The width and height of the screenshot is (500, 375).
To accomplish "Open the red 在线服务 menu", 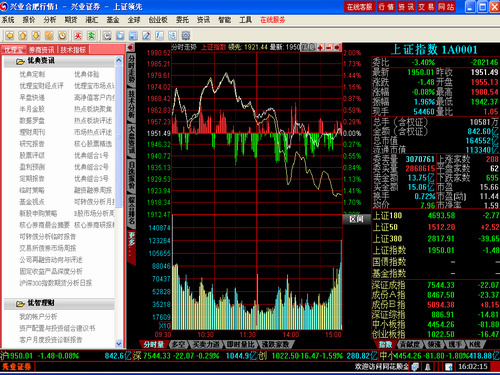I will coord(273,20).
